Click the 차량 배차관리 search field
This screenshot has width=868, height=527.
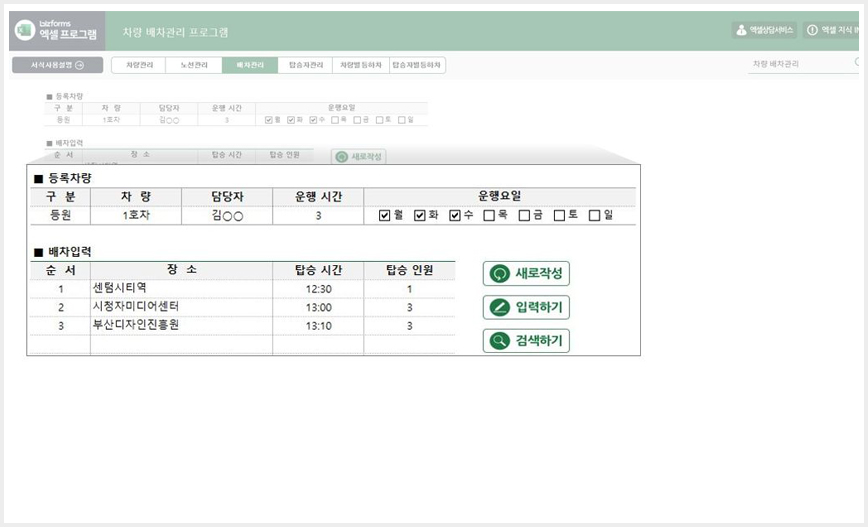coord(803,64)
